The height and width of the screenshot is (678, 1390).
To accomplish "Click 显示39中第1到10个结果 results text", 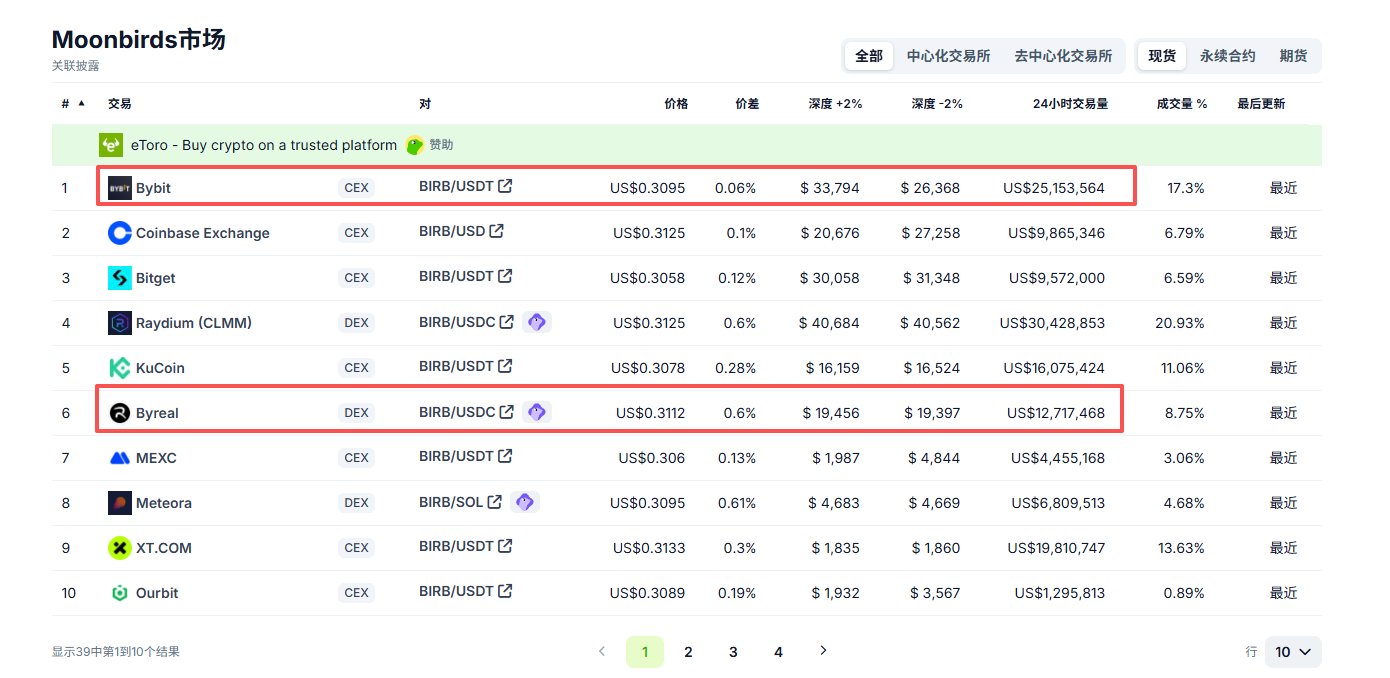I will point(116,652).
